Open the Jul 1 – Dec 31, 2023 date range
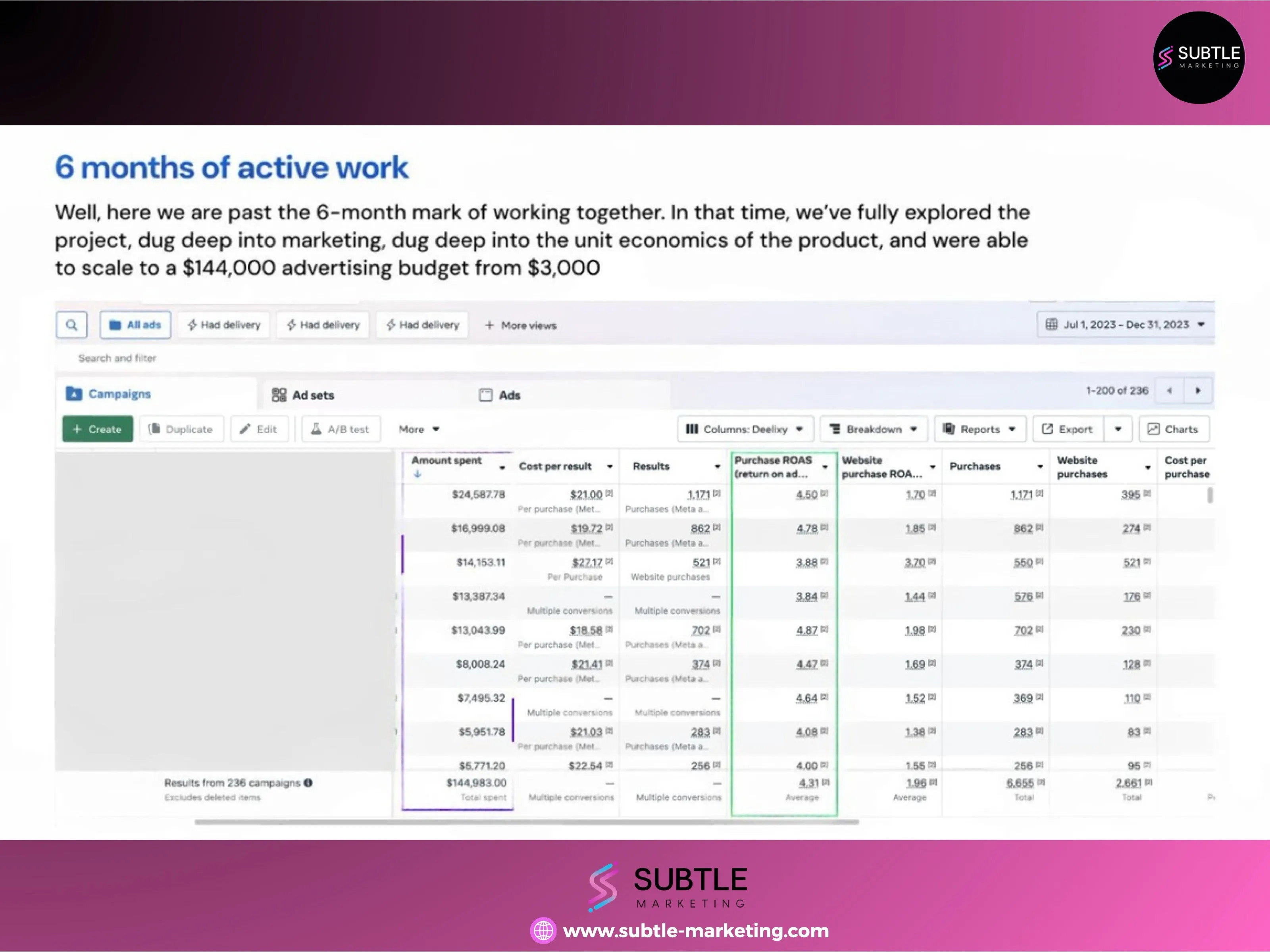The height and width of the screenshot is (952, 1270). pyautogui.click(x=1125, y=324)
